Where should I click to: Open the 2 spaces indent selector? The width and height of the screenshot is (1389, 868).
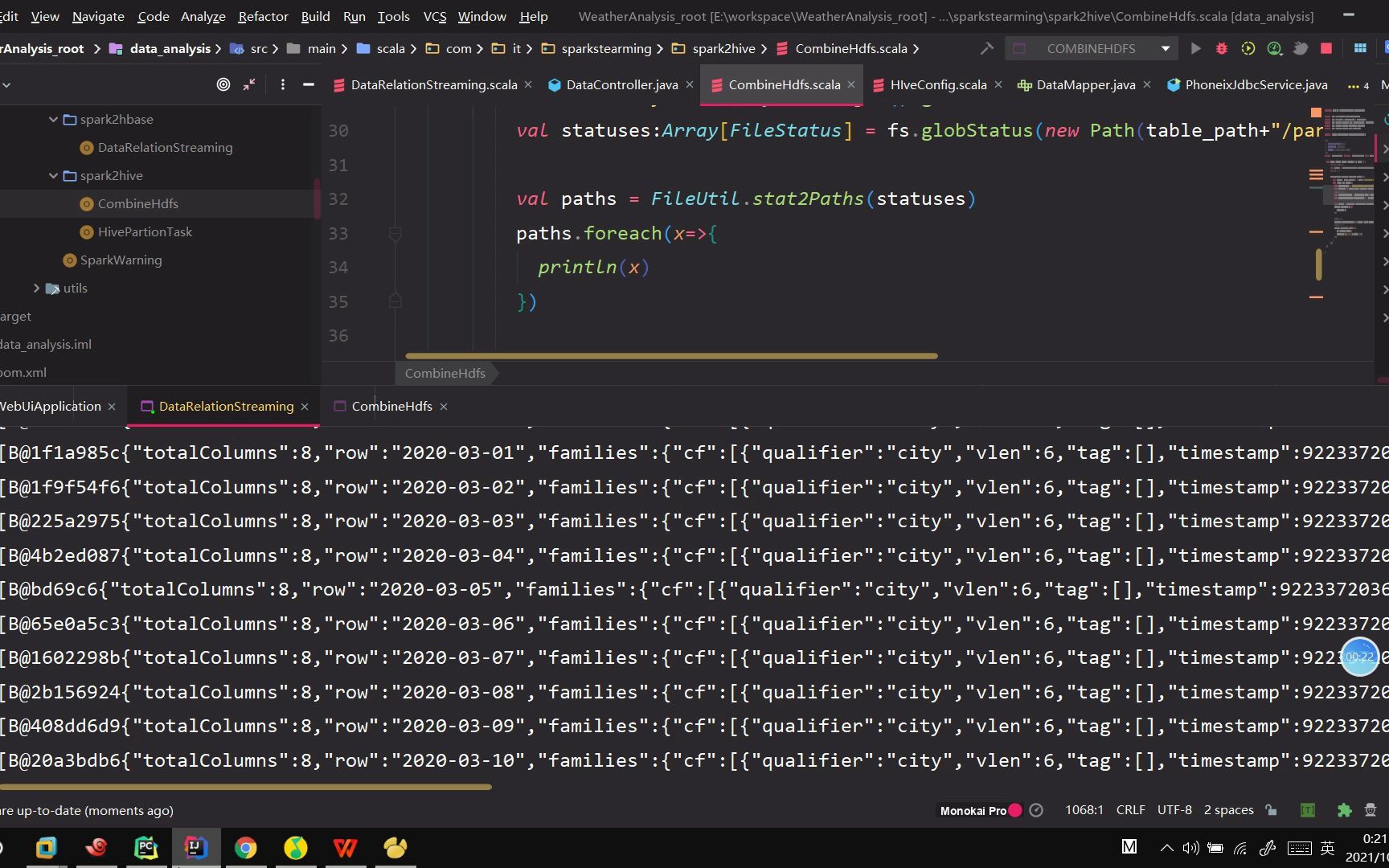(x=1229, y=810)
